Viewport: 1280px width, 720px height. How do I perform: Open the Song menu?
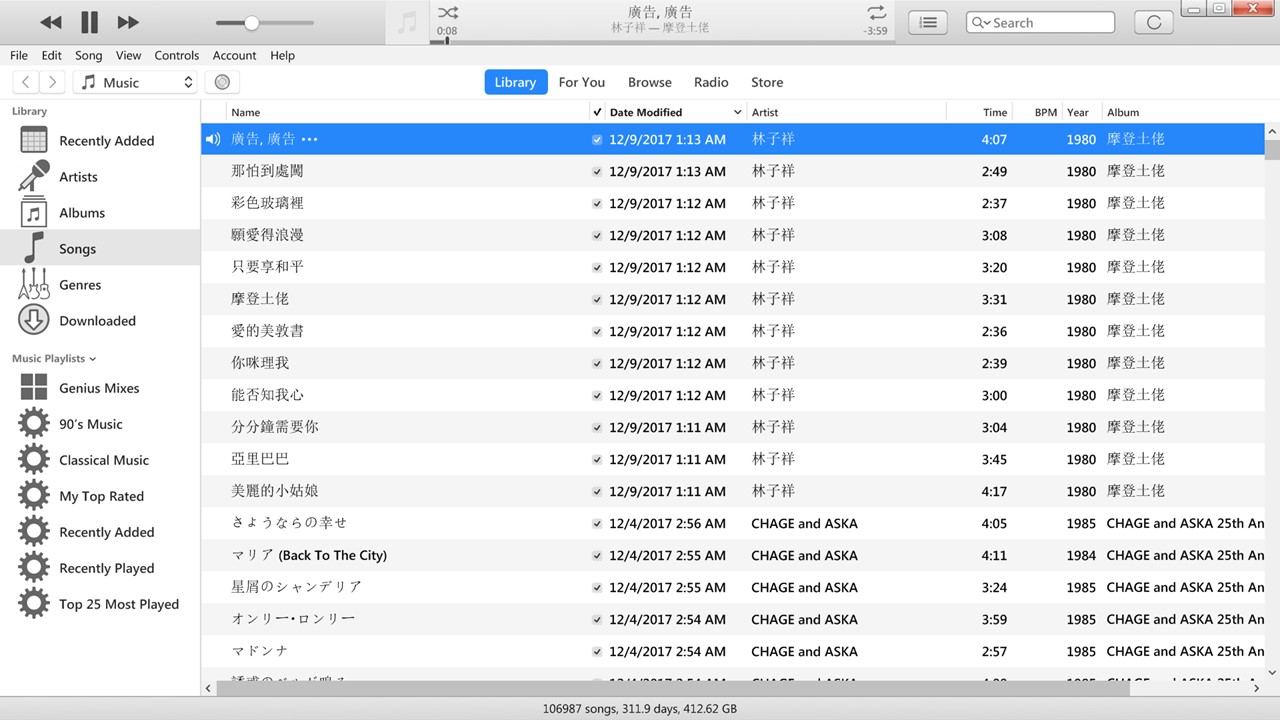click(89, 55)
